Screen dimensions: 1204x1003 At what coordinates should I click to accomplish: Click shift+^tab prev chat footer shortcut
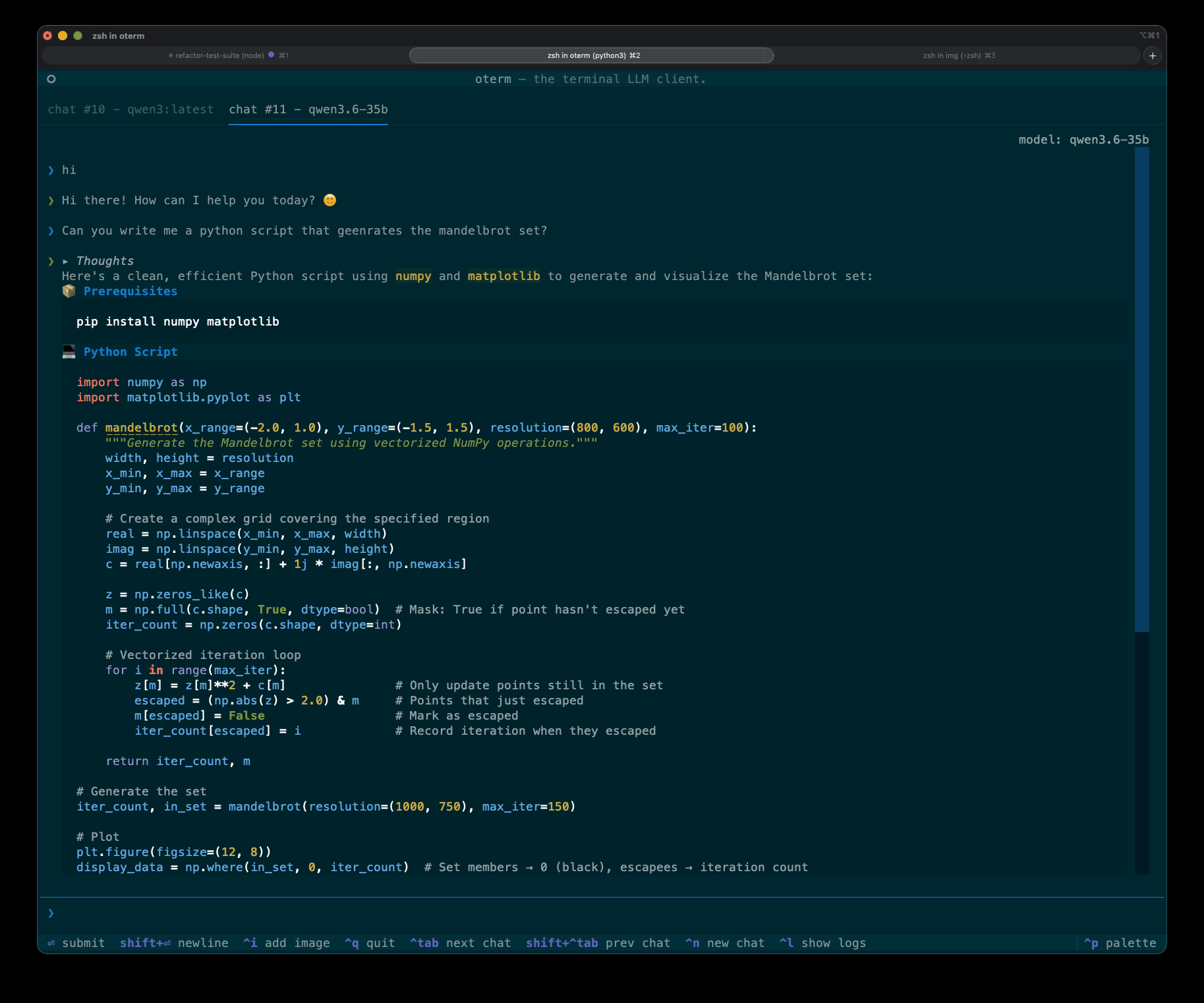598,943
